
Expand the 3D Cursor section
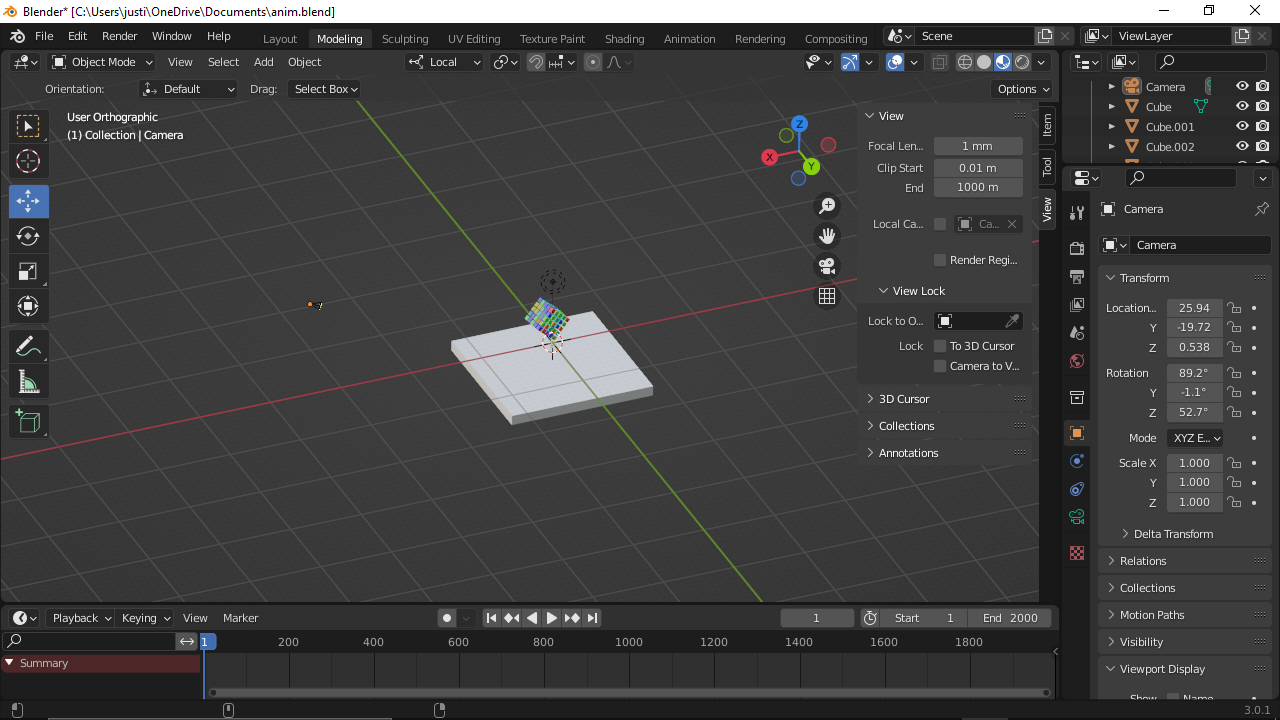903,398
